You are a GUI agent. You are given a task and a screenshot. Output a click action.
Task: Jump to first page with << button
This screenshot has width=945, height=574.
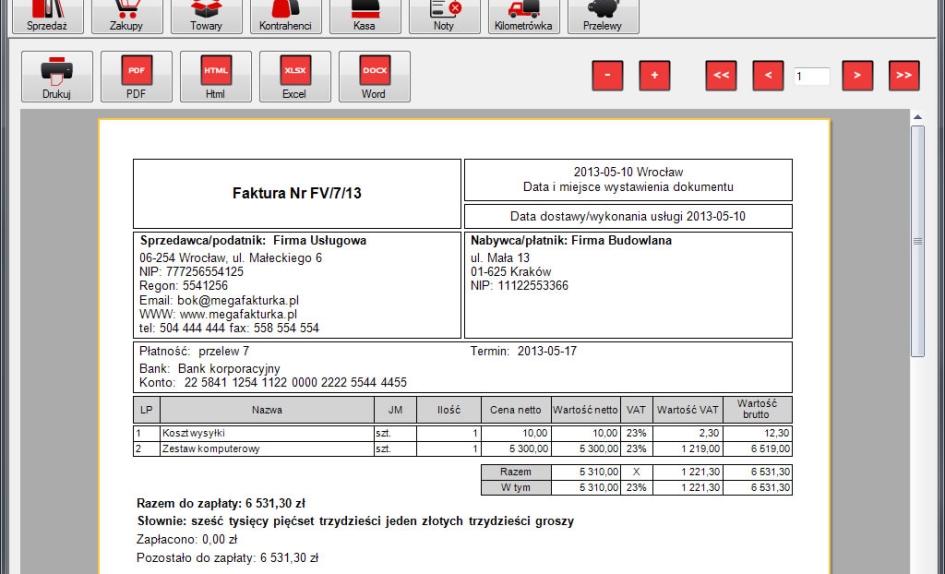point(721,76)
